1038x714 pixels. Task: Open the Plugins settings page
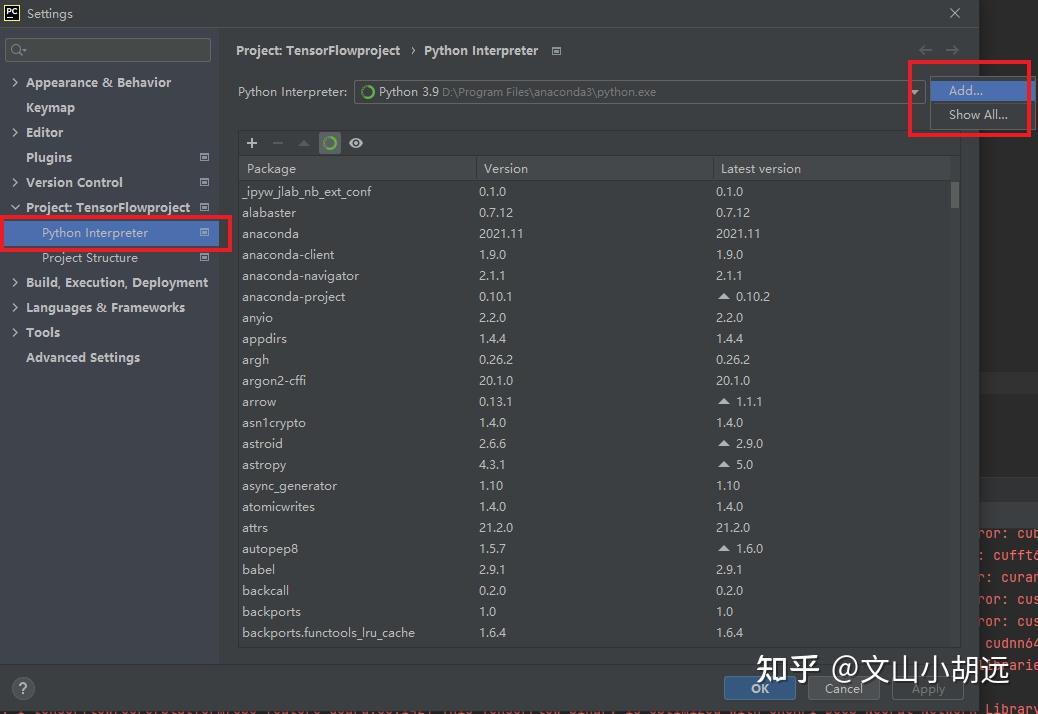49,157
